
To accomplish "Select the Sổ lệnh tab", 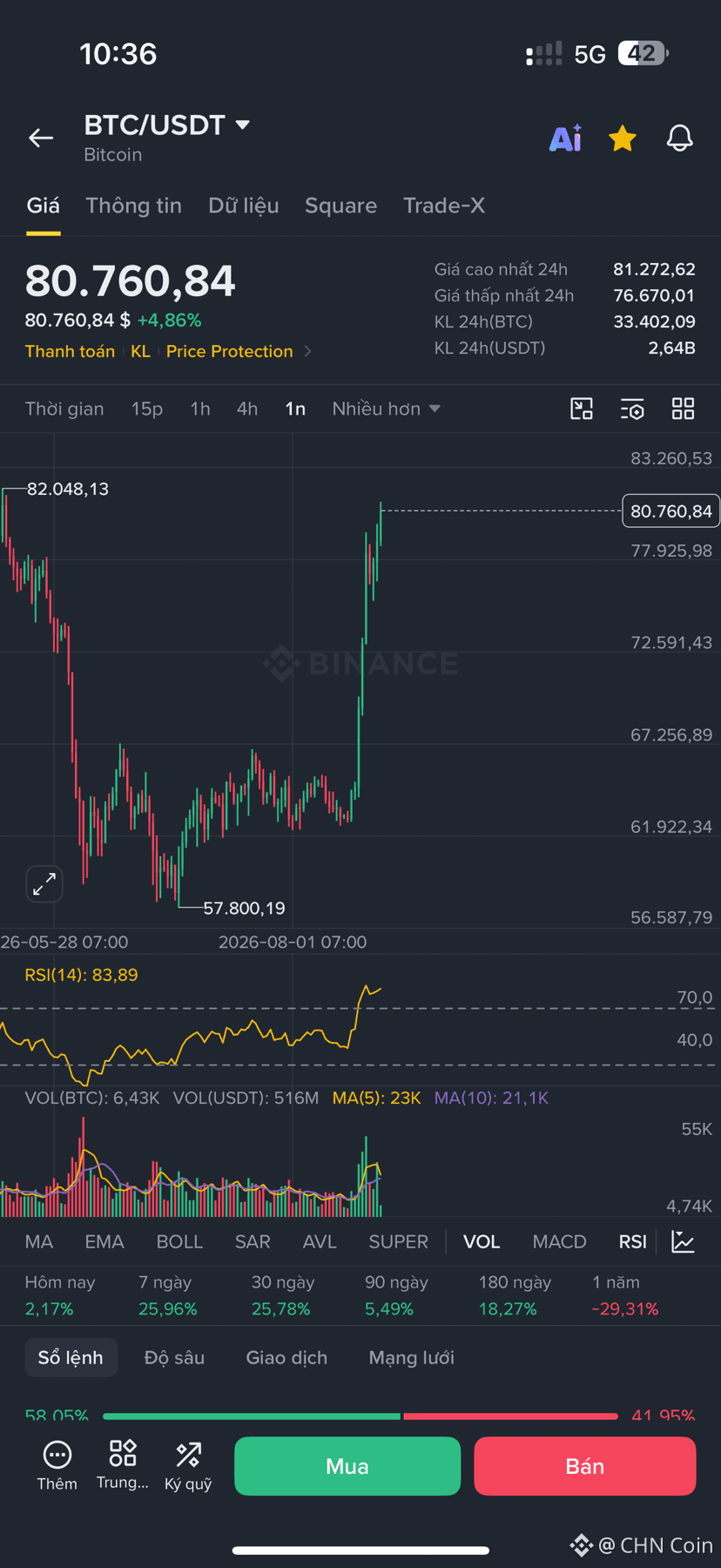I will [71, 1357].
